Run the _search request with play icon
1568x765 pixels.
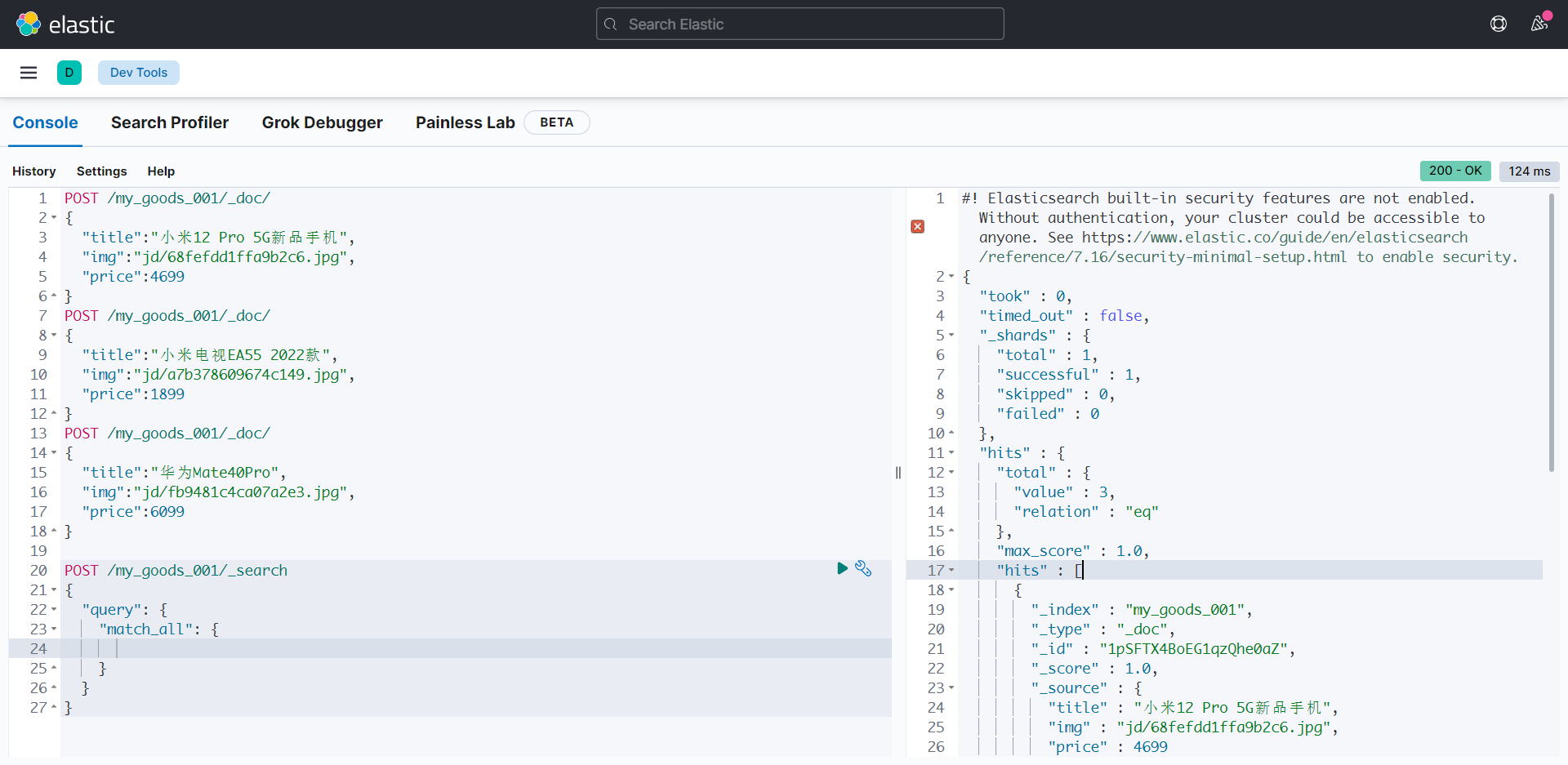pyautogui.click(x=842, y=568)
